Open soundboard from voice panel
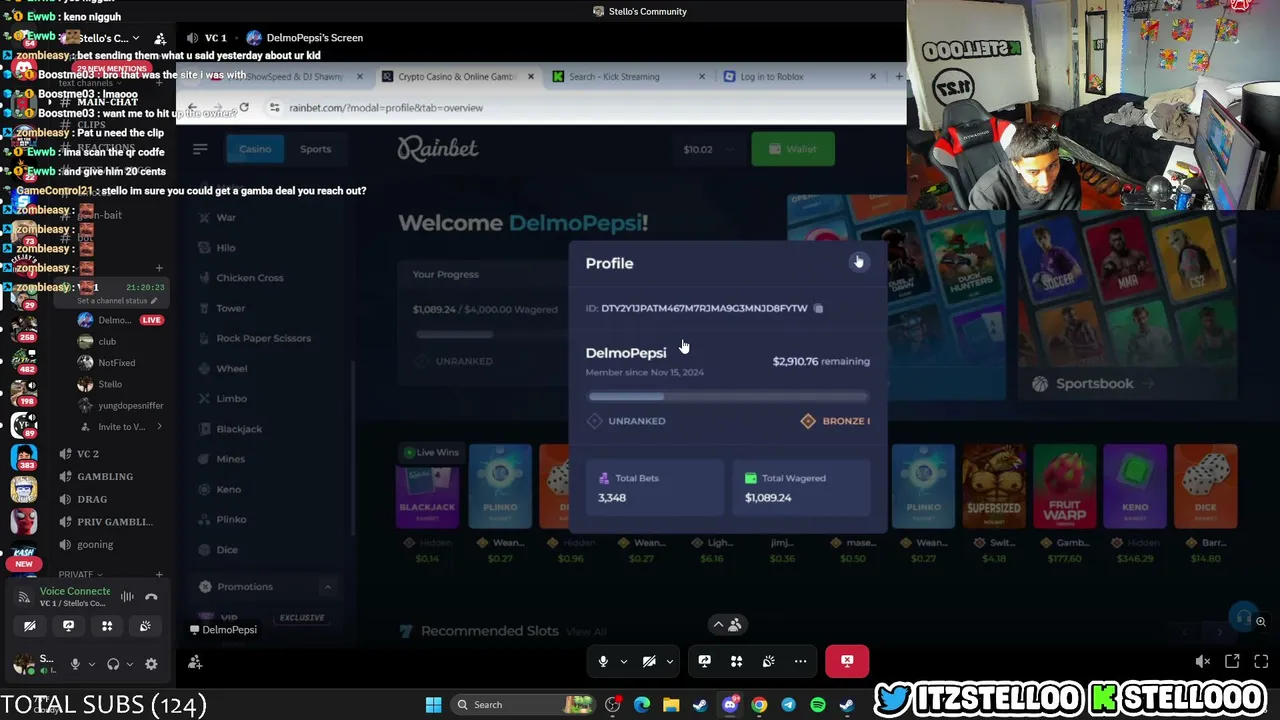Image resolution: width=1280 pixels, height=720 pixels. (x=145, y=626)
